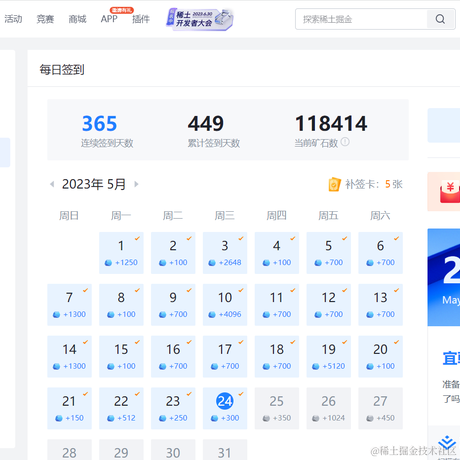
Task: Click the 周日 column header
Action: [69, 216]
